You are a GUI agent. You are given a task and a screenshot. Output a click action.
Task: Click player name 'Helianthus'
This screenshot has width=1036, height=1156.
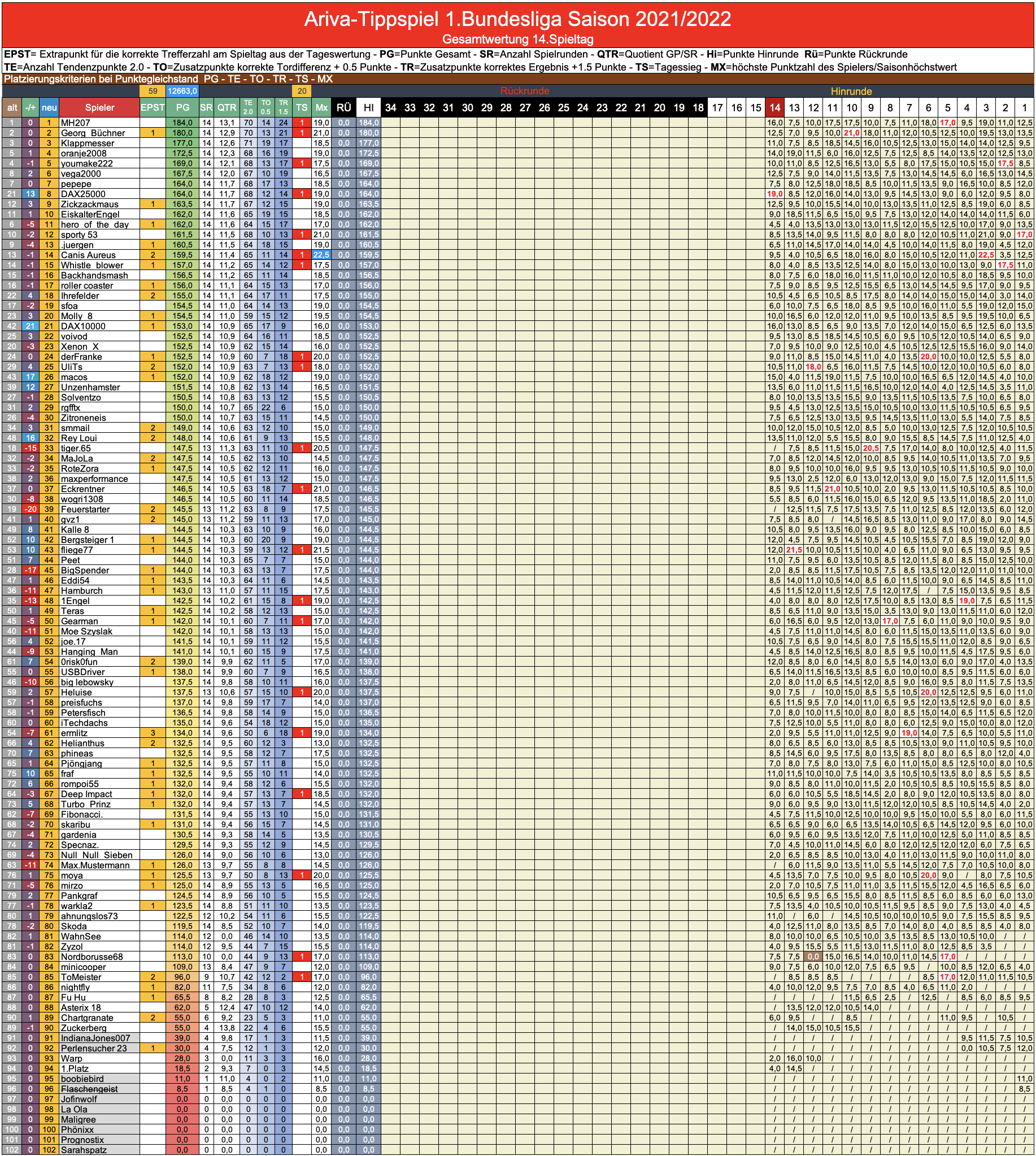pyautogui.click(x=83, y=743)
